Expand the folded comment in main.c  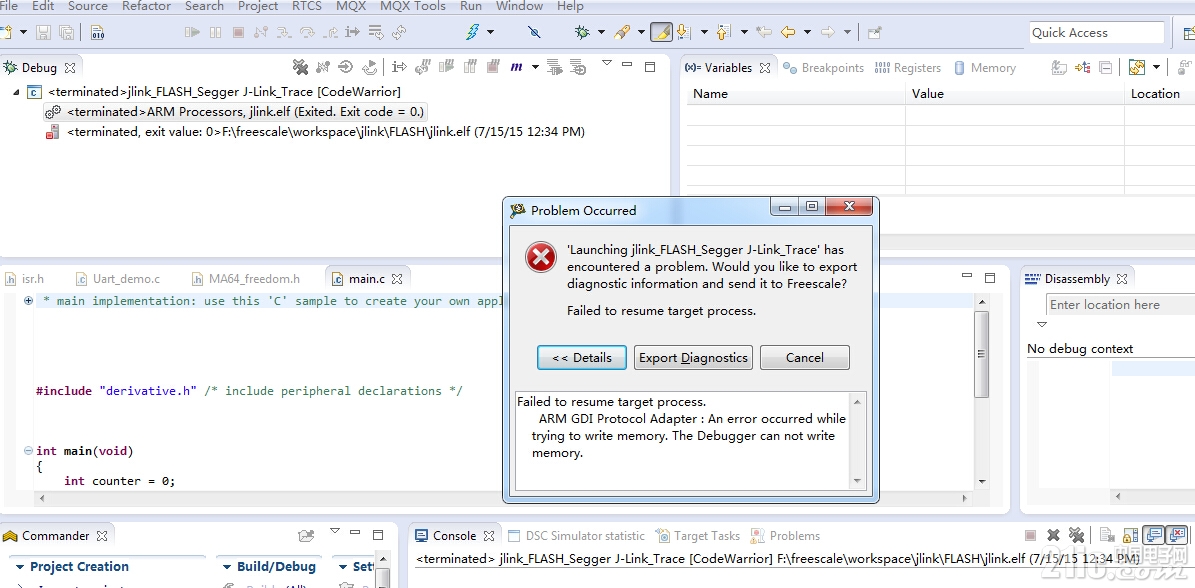28,301
